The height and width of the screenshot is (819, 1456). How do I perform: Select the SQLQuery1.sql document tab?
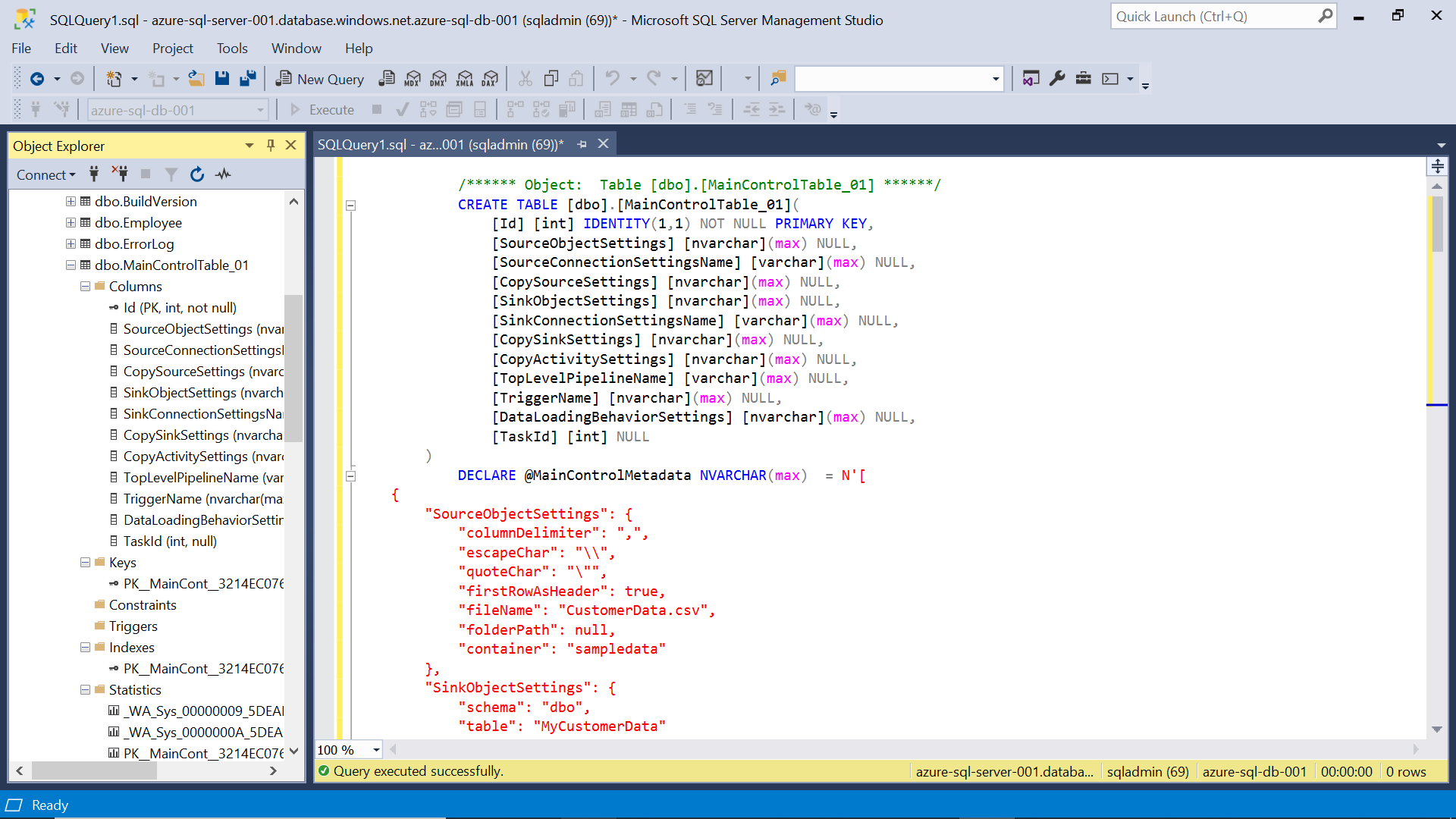pos(440,145)
